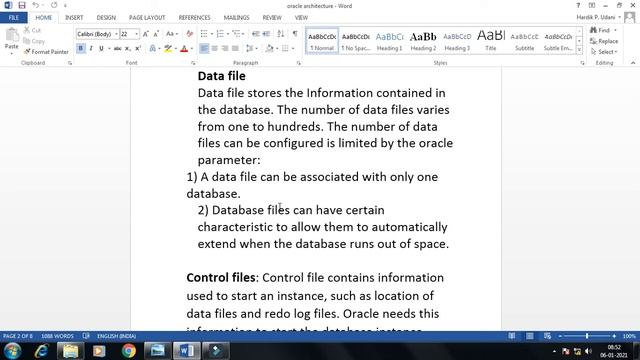Viewport: 640px width, 360px height.
Task: Click Shading paint bucket icon
Action: coord(269,49)
